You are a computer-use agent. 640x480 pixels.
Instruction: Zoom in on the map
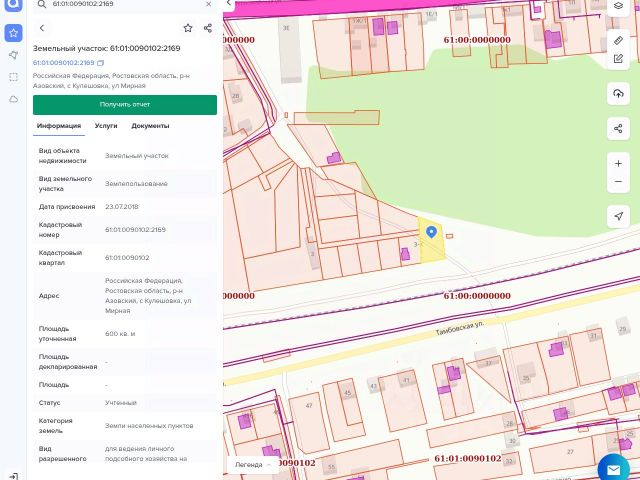(618, 163)
